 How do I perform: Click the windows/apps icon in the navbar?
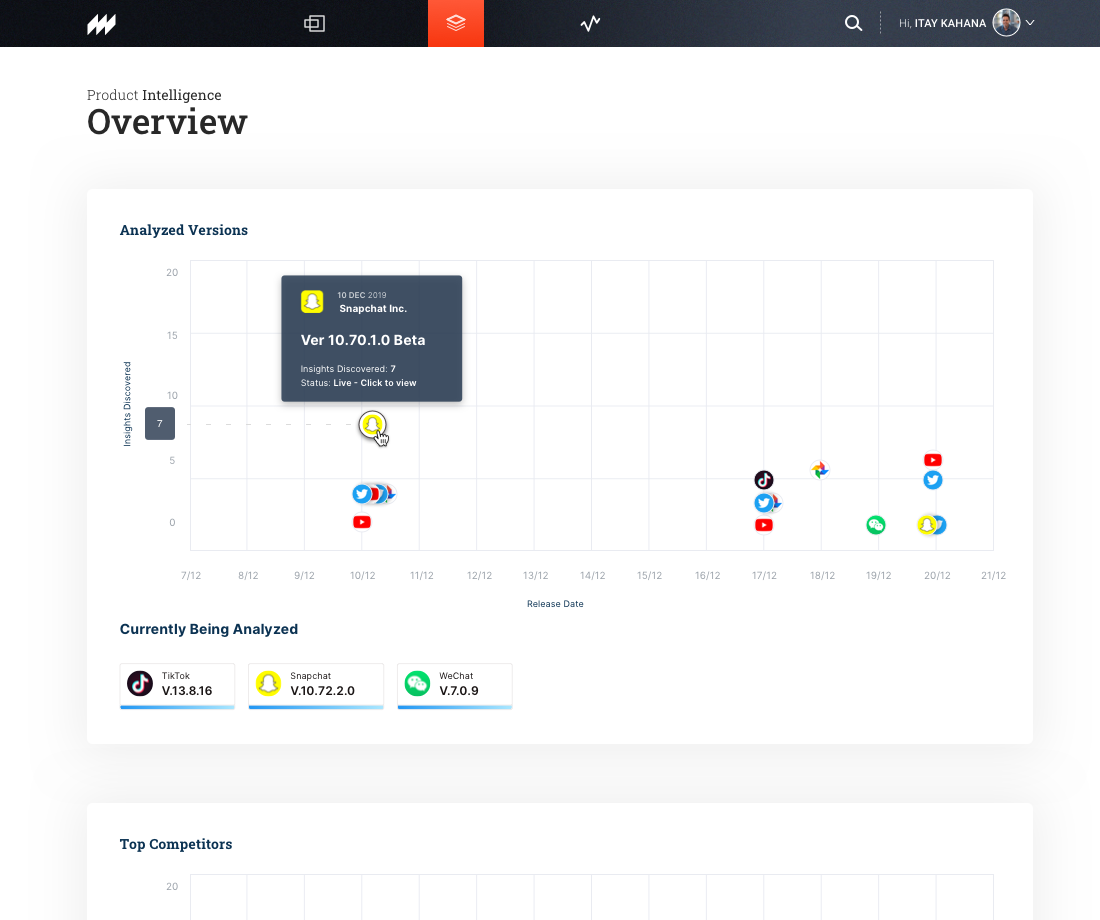click(314, 23)
